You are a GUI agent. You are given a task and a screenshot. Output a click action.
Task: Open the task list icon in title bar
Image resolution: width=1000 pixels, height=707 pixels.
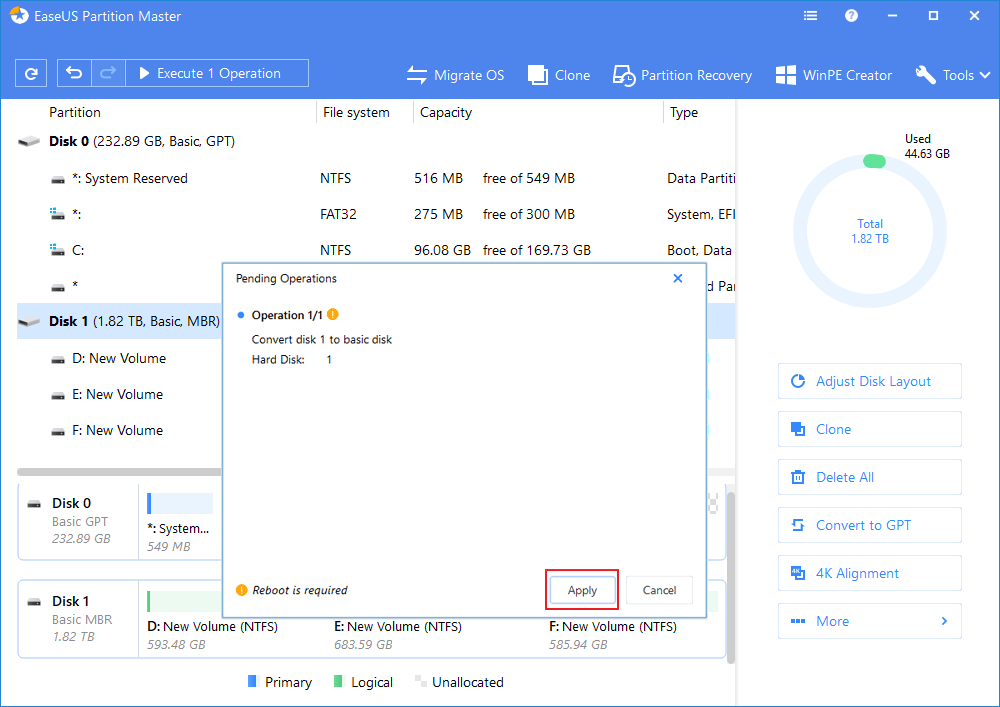click(x=811, y=16)
